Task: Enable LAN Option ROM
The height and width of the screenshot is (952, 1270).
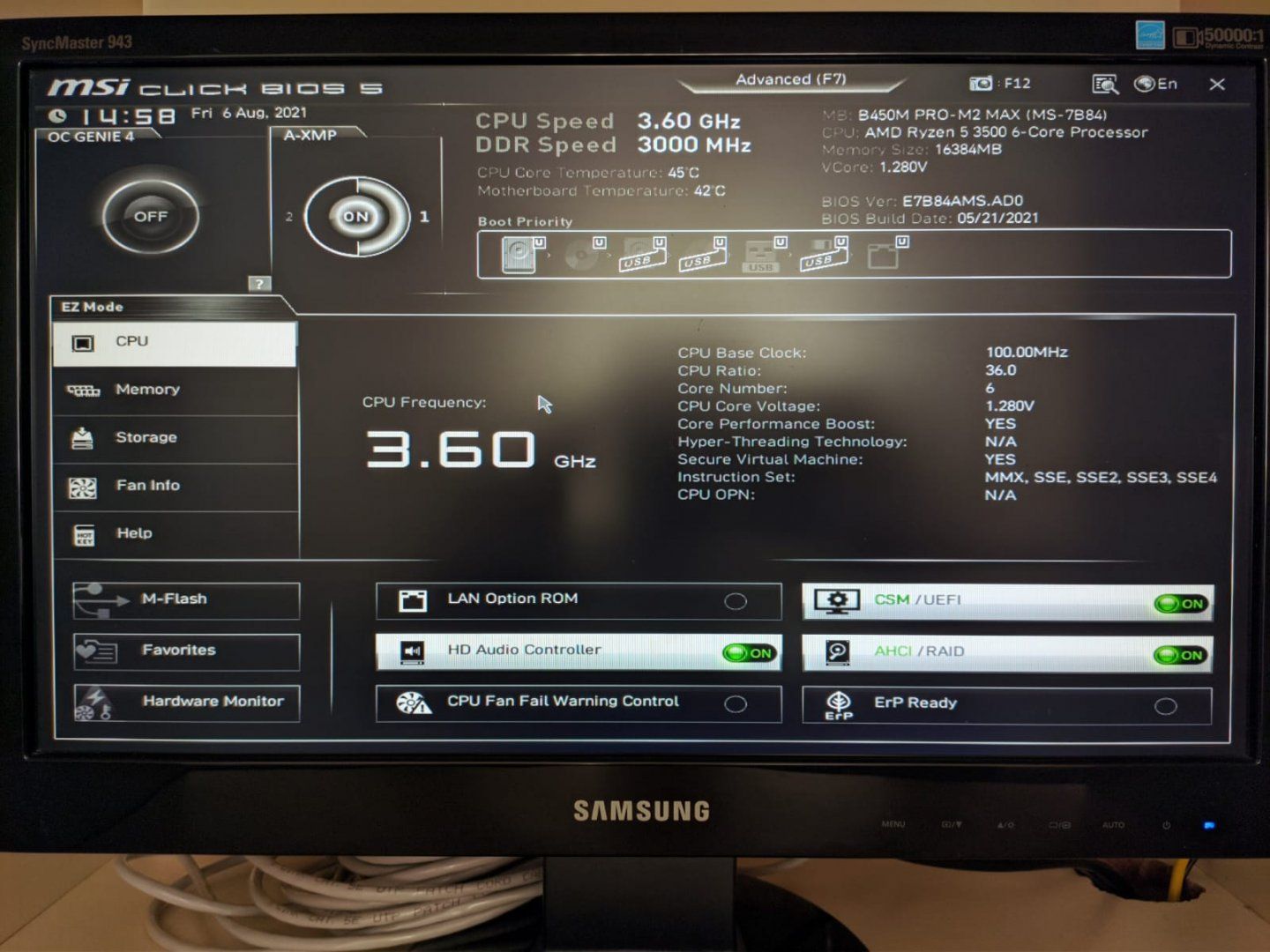Action: click(x=579, y=600)
